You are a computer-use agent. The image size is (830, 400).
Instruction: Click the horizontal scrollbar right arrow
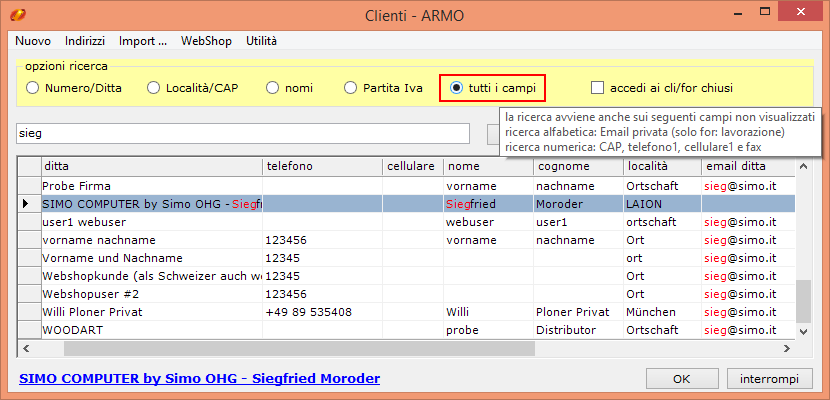pyautogui.click(x=787, y=348)
